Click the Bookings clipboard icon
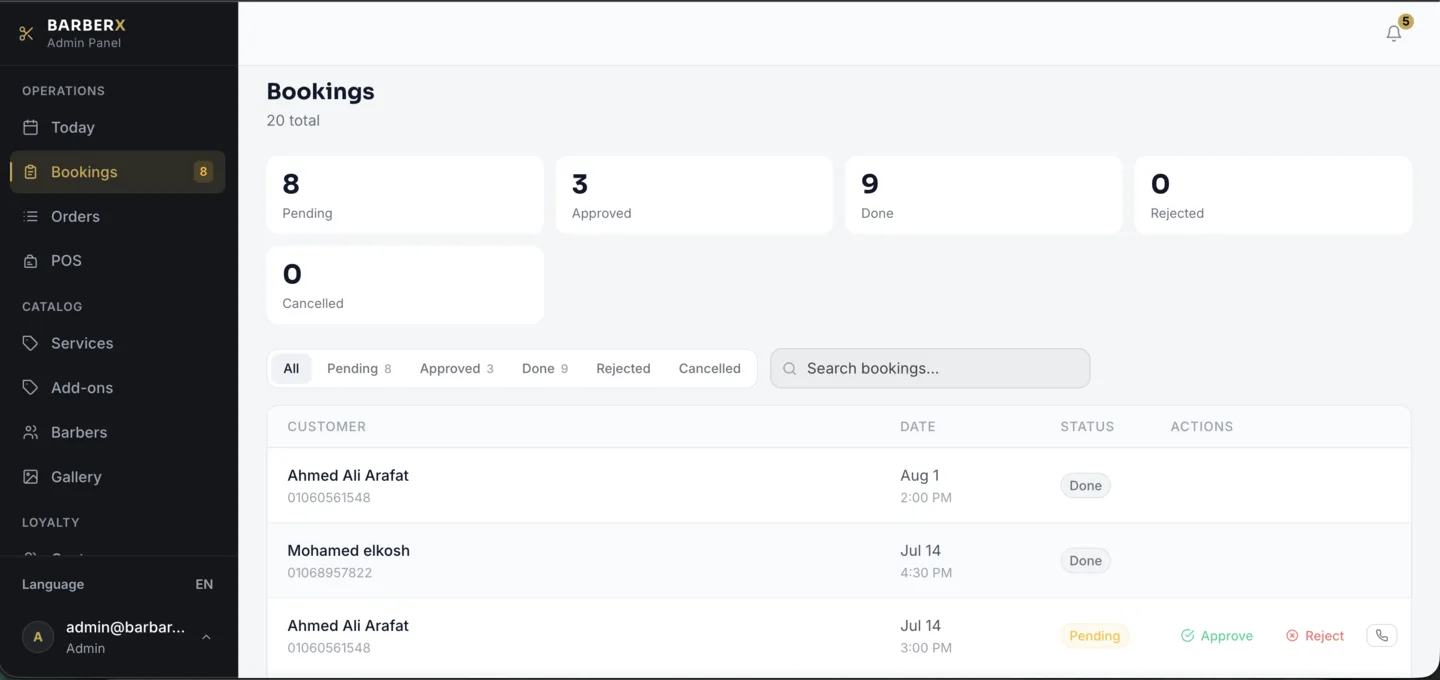 click(31, 172)
